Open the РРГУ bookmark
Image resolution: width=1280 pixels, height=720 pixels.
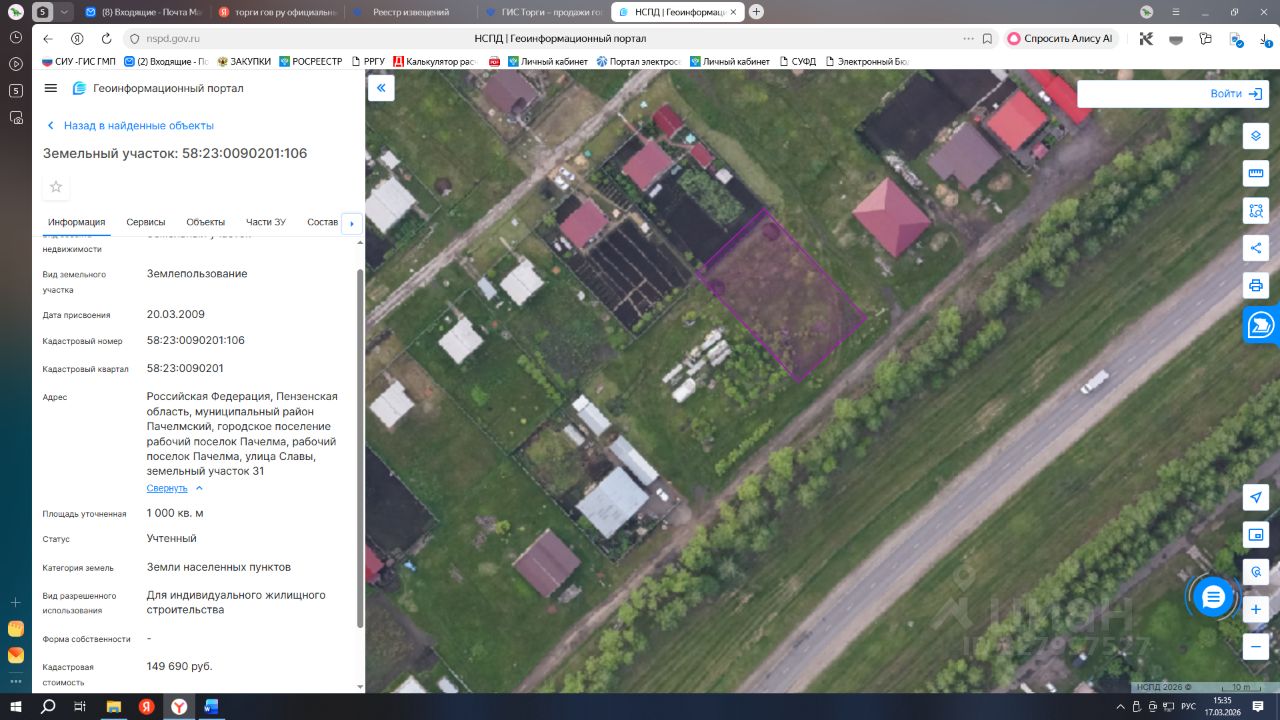pos(367,61)
